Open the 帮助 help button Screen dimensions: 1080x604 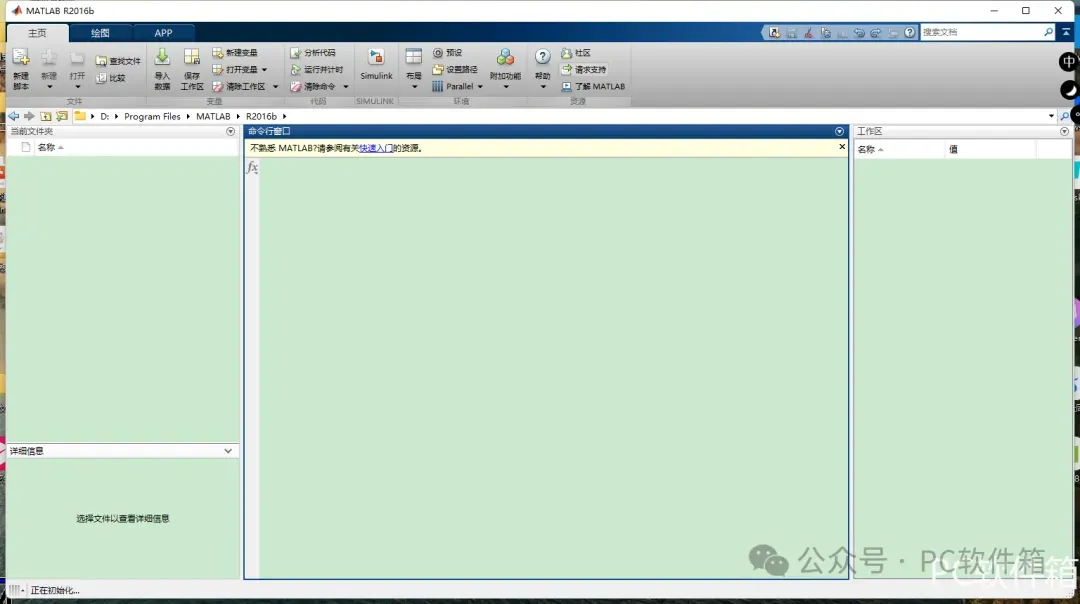click(x=543, y=66)
